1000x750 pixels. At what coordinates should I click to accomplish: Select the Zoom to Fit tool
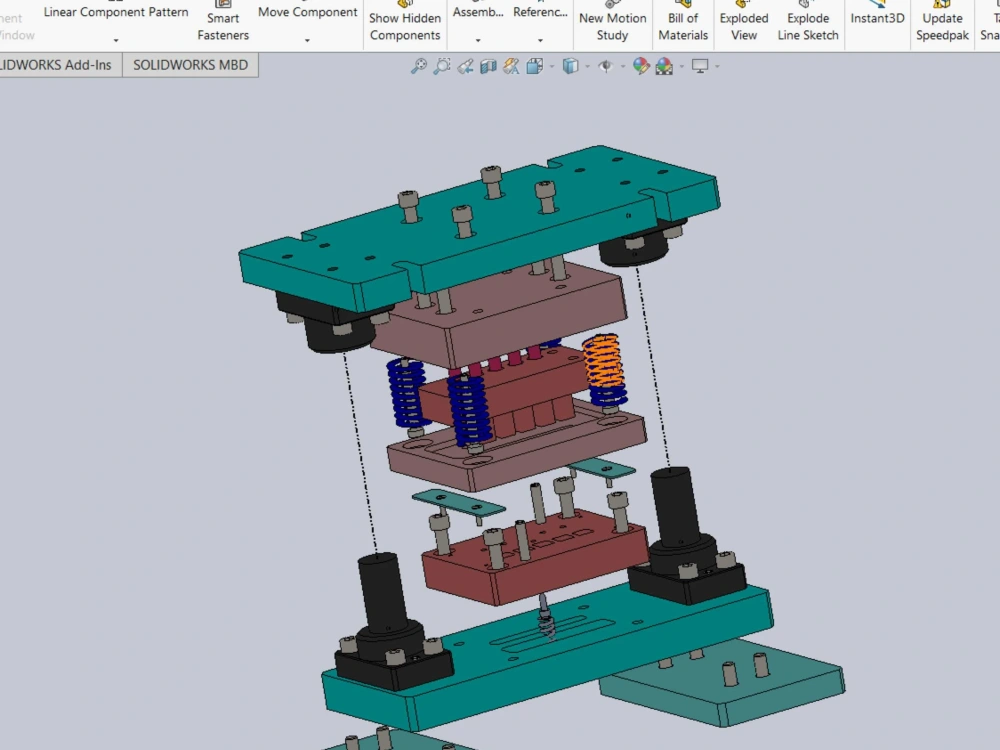click(x=418, y=66)
